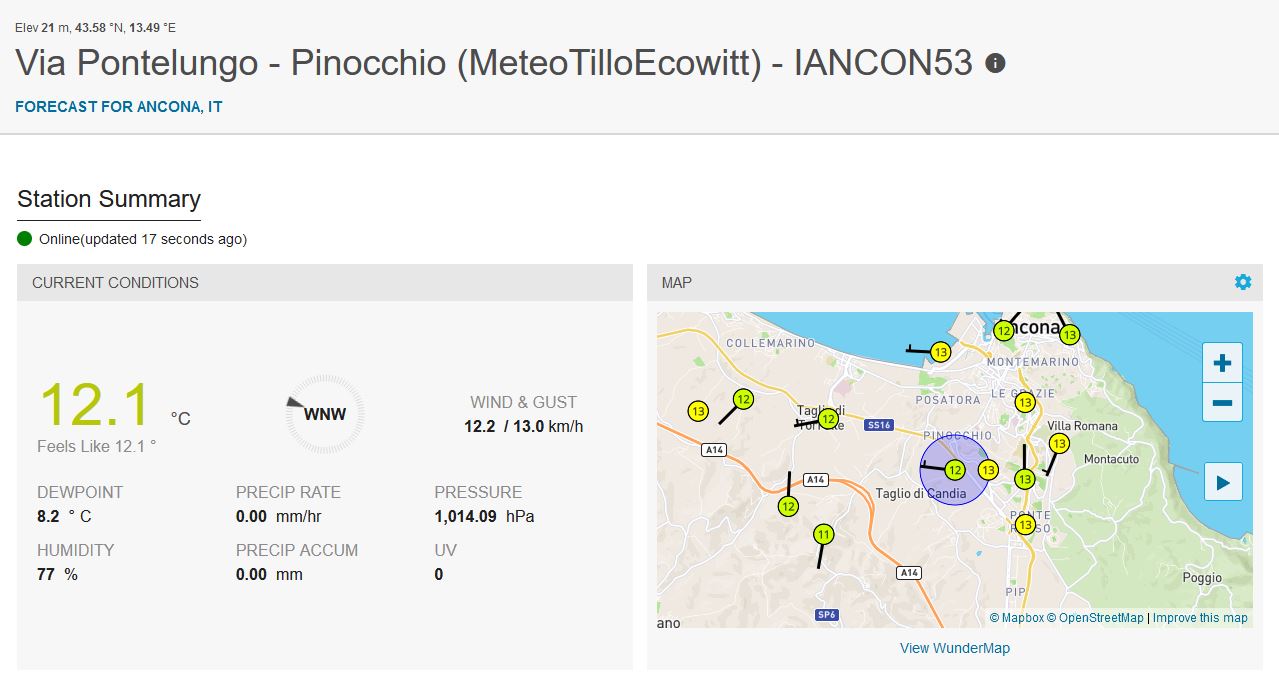Click the green Online status indicator
Viewport: 1279px width, 682px height.
(x=25, y=239)
